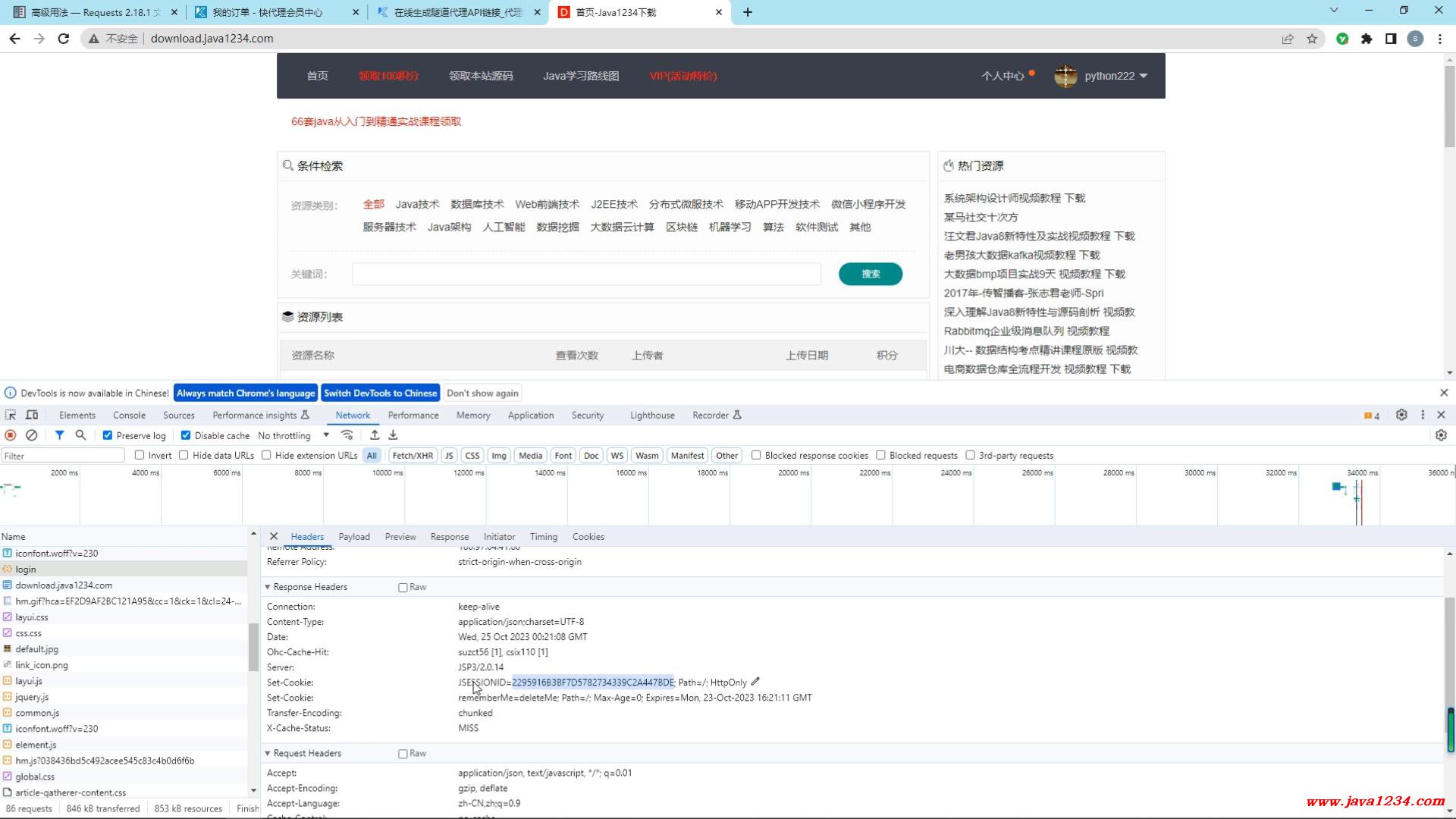Dismiss the DevTools language infobar
This screenshot has width=1456, height=819.
point(1444,393)
